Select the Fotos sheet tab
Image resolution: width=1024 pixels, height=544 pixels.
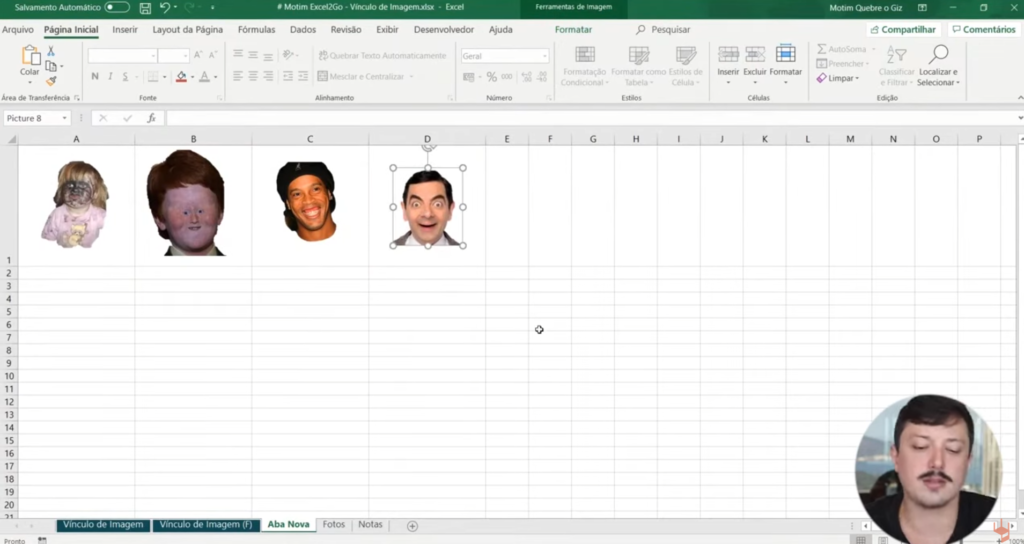(334, 524)
